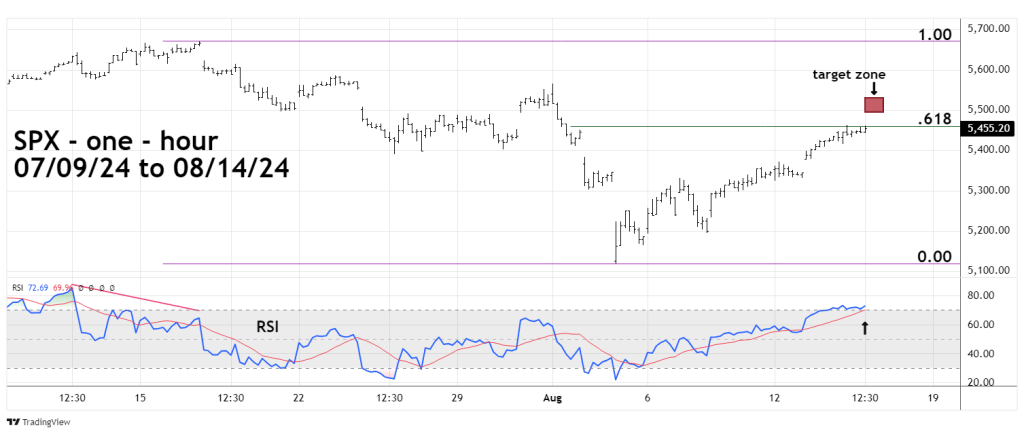Image resolution: width=1024 pixels, height=434 pixels.
Task: Click the down arrow below target zone text
Action: pyautogui.click(x=873, y=88)
